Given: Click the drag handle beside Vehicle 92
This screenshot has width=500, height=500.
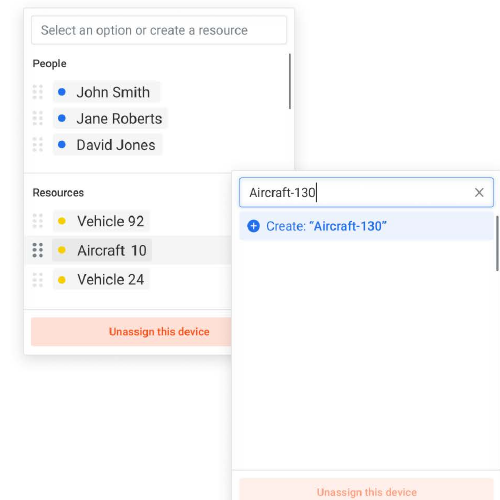Looking at the screenshot, I should (x=38, y=221).
